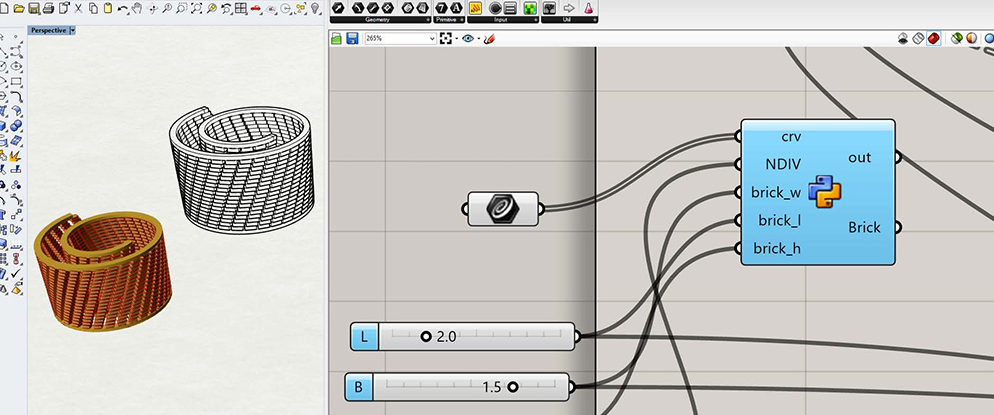Image resolution: width=994 pixels, height=415 pixels.
Task: Click the four-viewport layout icon
Action: (240, 8)
